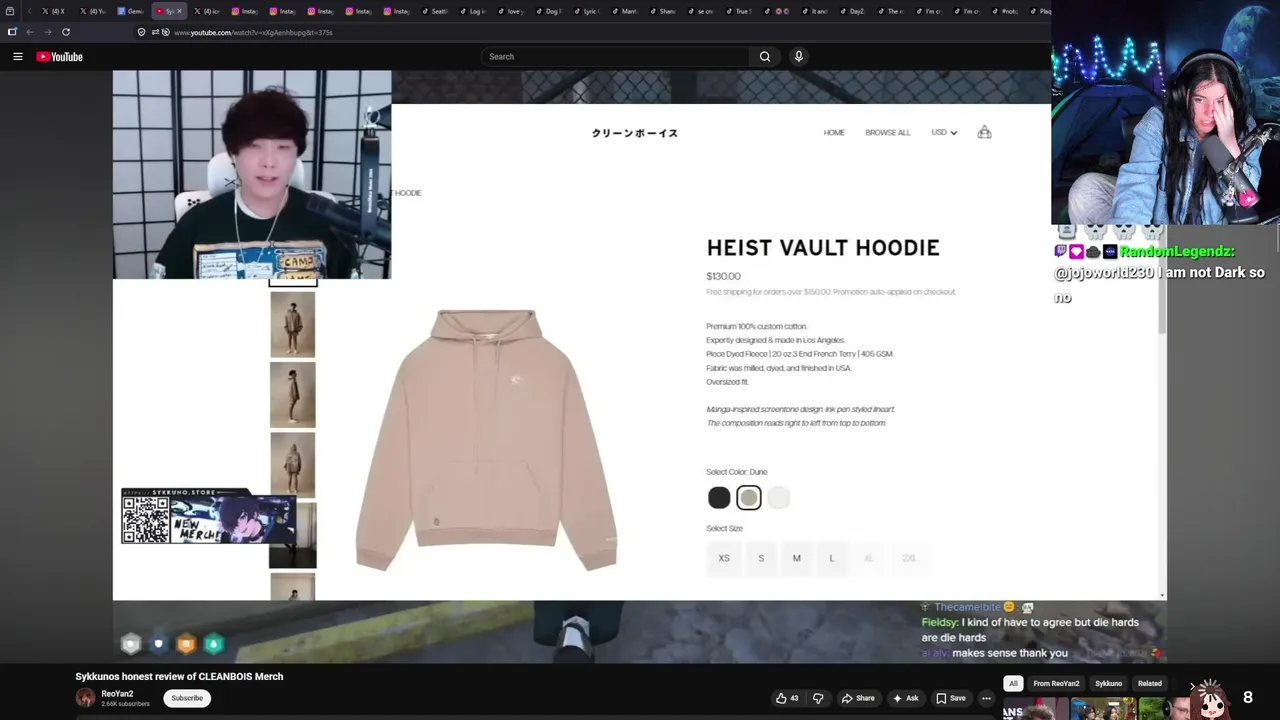Open the YouTube hamburger guide menu
Viewport: 1280px width, 720px height.
click(17, 57)
